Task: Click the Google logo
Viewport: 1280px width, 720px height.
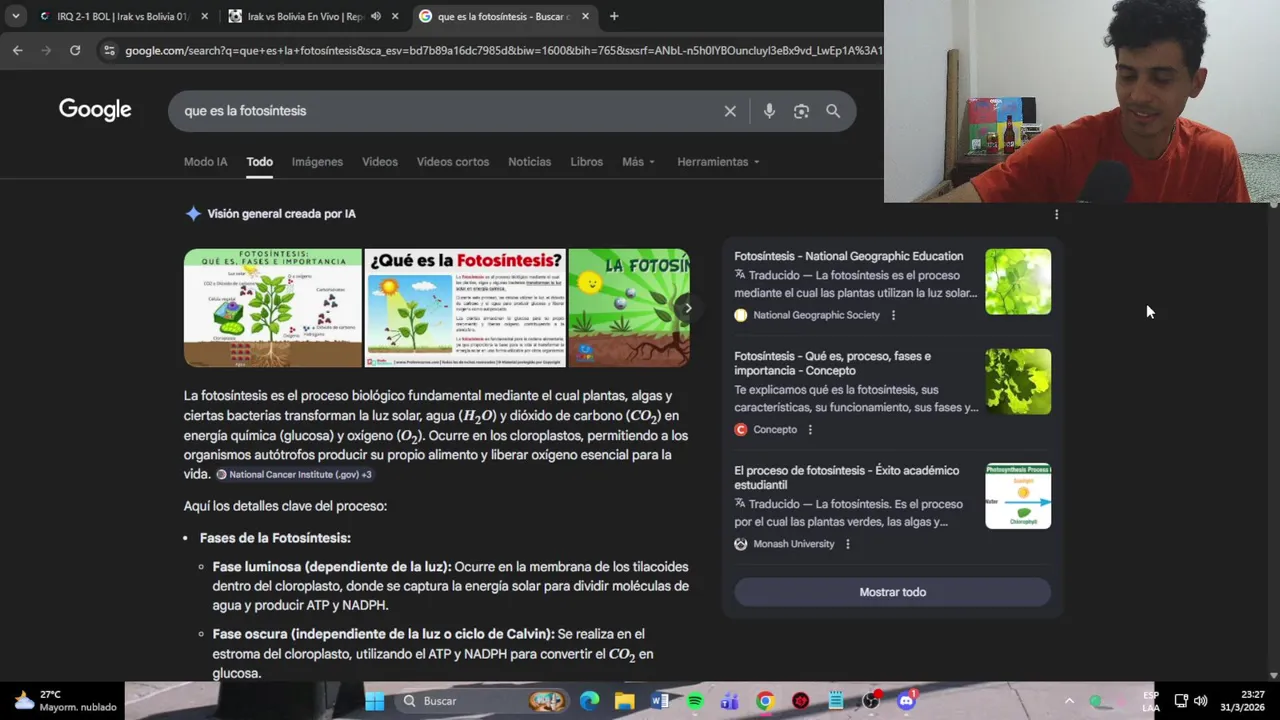Action: pos(95,110)
